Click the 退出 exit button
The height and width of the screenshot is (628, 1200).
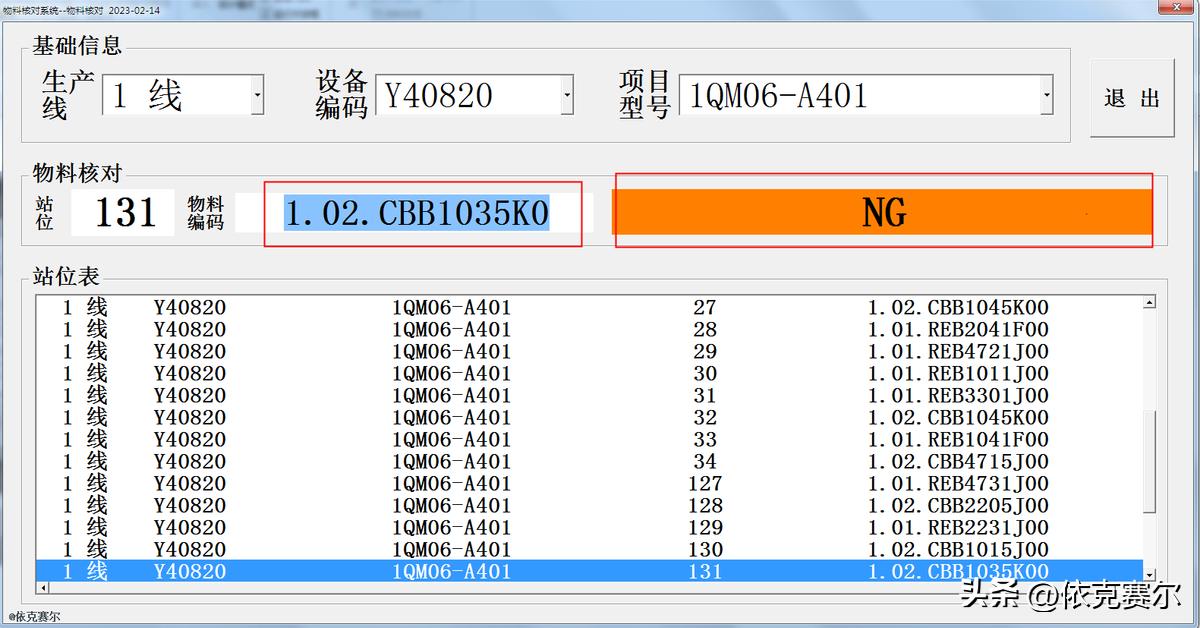[1131, 97]
